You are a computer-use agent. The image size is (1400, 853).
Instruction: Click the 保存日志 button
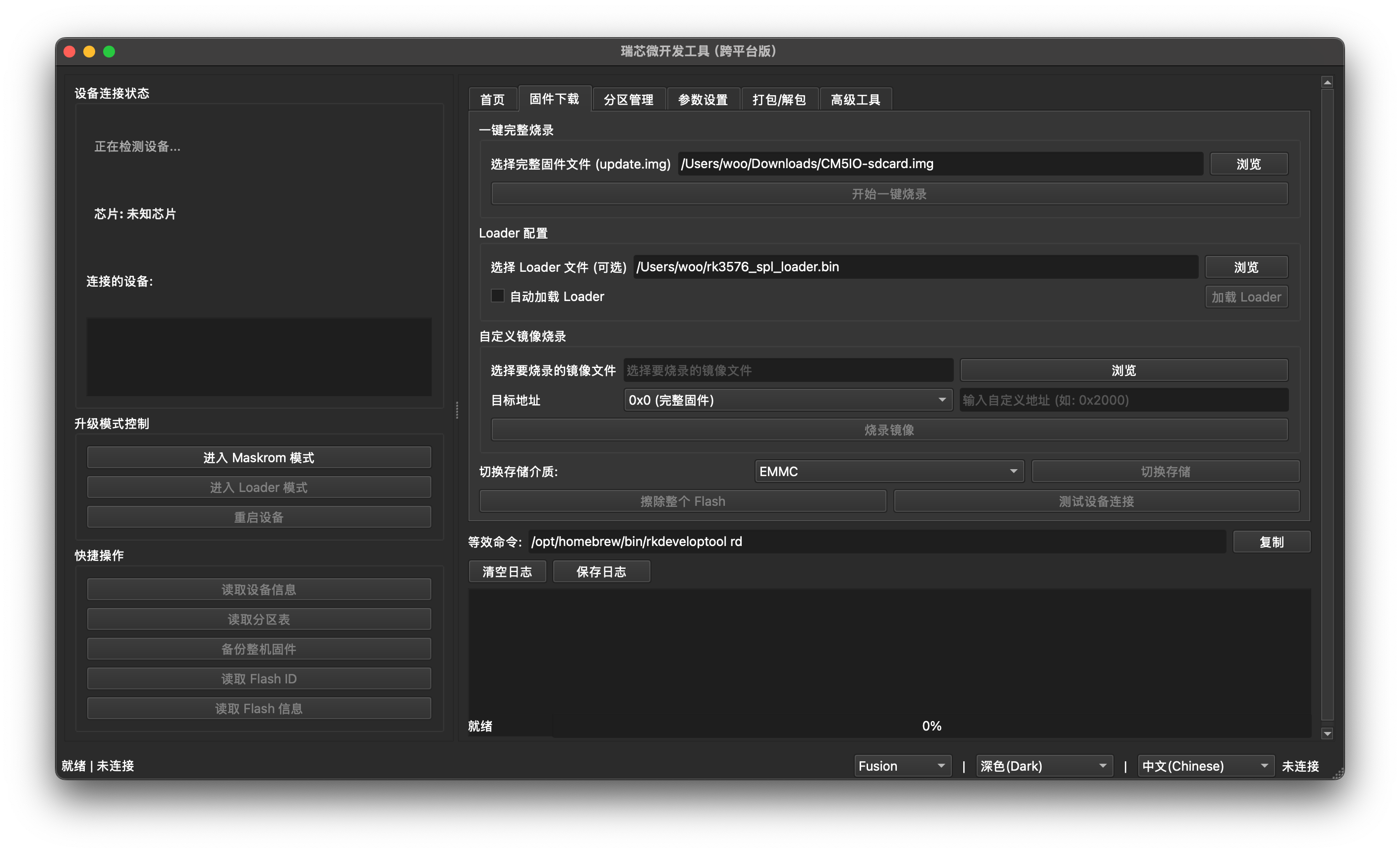click(x=601, y=572)
